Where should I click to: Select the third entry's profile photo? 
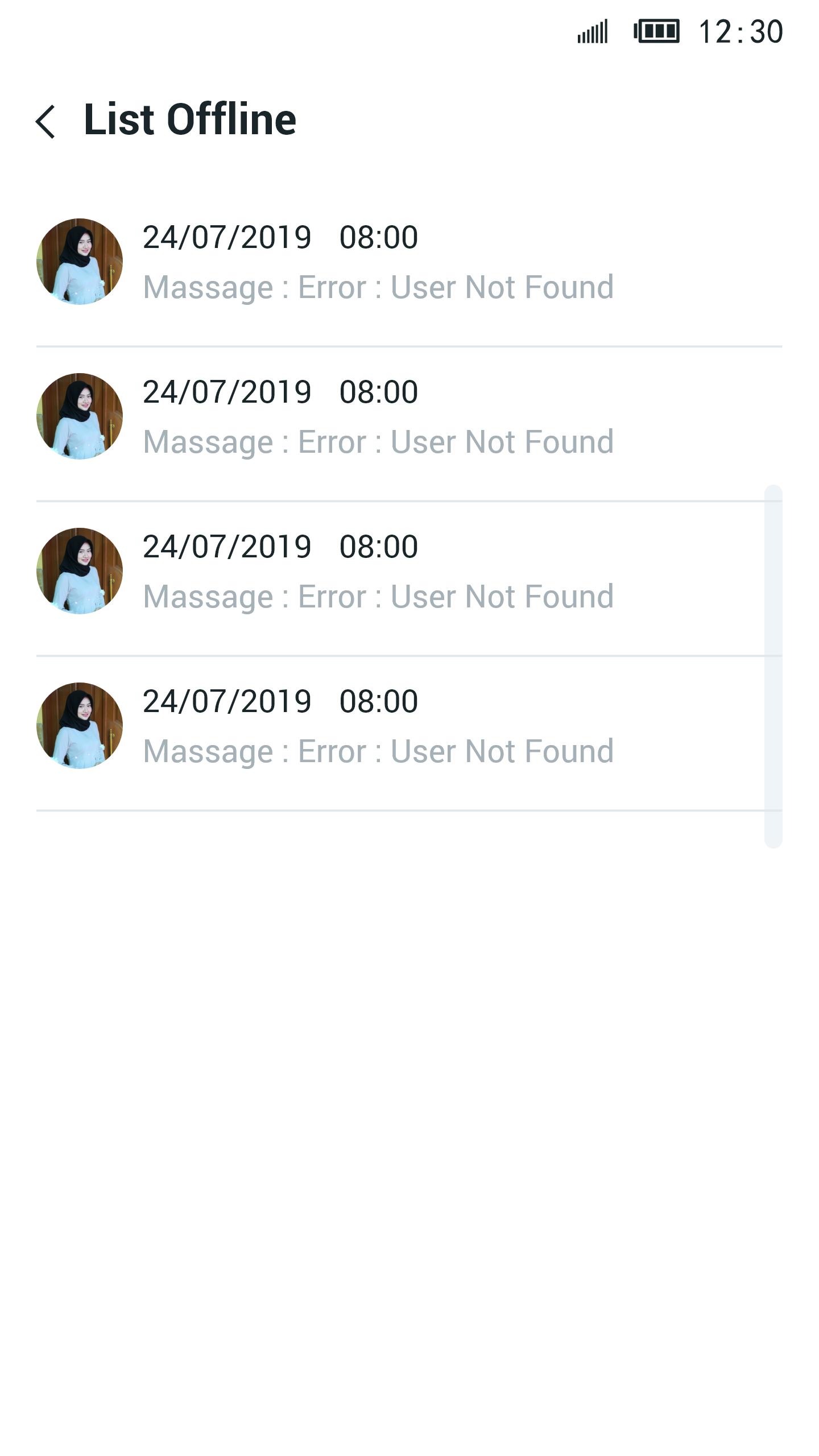[x=80, y=571]
